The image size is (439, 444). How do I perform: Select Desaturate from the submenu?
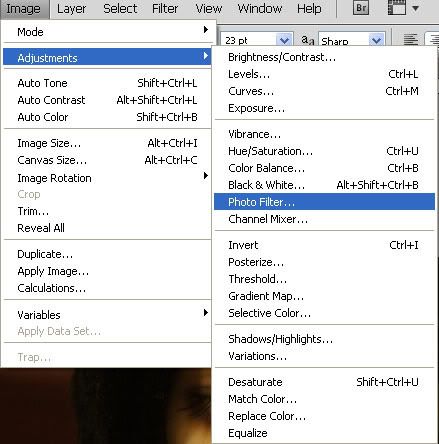[324, 382]
